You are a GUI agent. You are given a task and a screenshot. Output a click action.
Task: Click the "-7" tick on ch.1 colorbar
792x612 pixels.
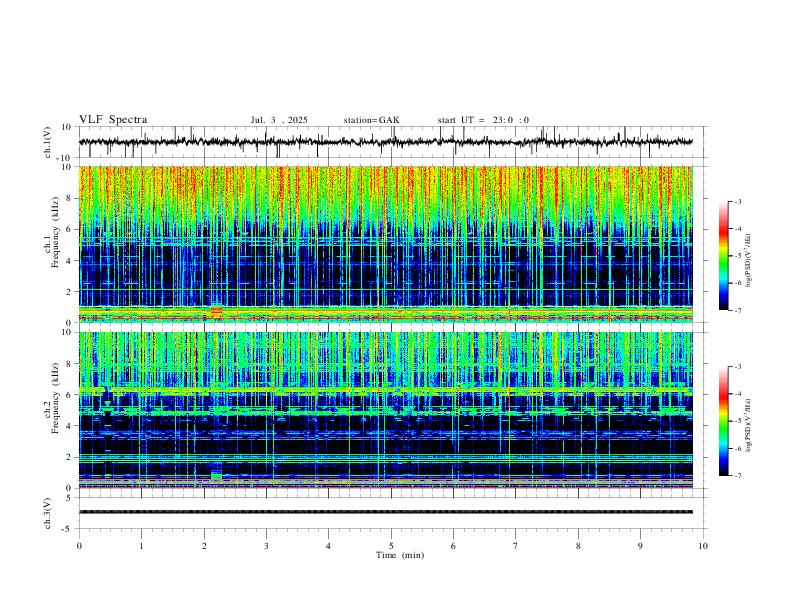737,310
